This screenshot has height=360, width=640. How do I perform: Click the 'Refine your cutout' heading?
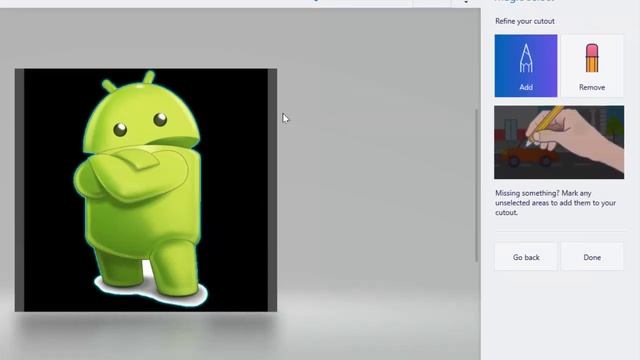(x=524, y=21)
